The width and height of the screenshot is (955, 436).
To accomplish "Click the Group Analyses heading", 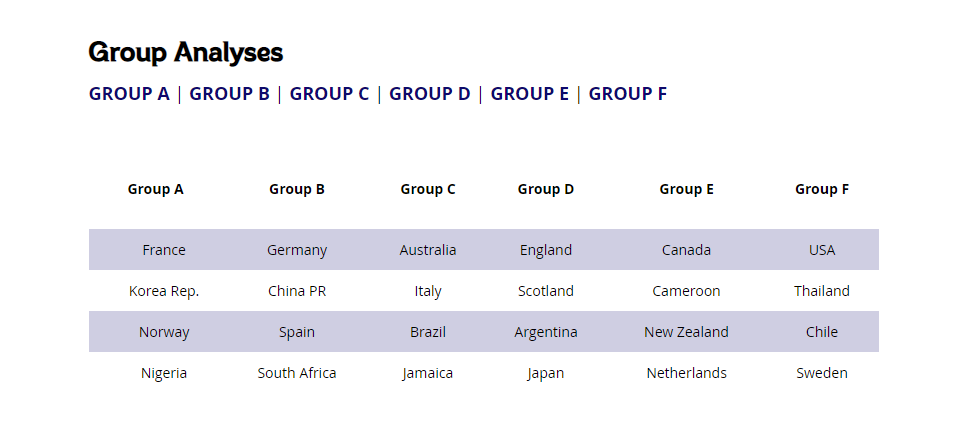I will pyautogui.click(x=186, y=52).
